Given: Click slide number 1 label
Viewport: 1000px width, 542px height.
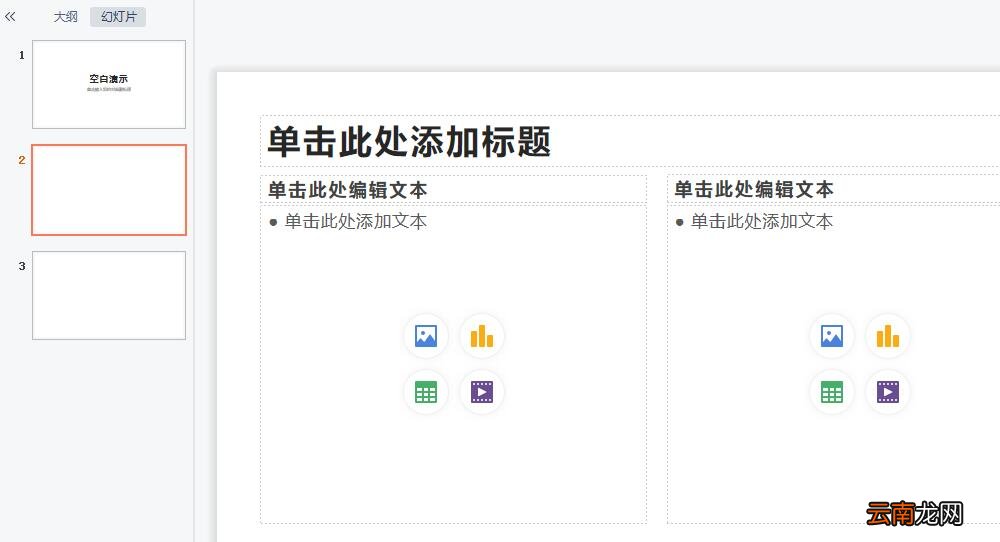Looking at the screenshot, I should tap(22, 55).
